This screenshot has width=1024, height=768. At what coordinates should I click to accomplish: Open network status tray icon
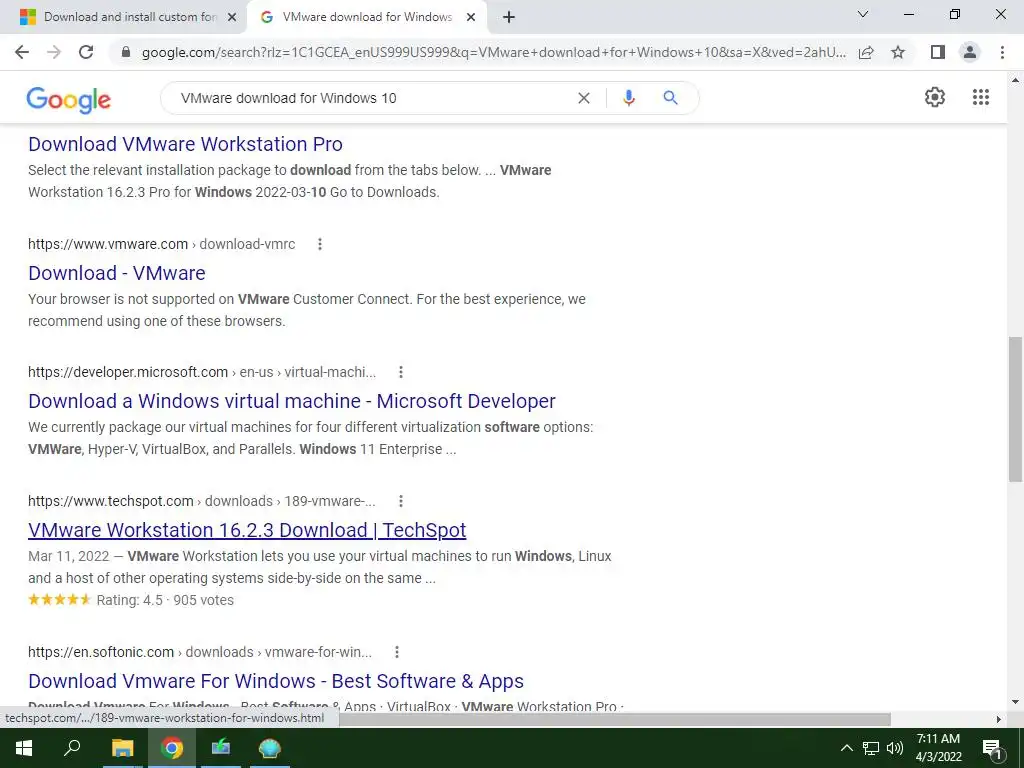(871, 748)
